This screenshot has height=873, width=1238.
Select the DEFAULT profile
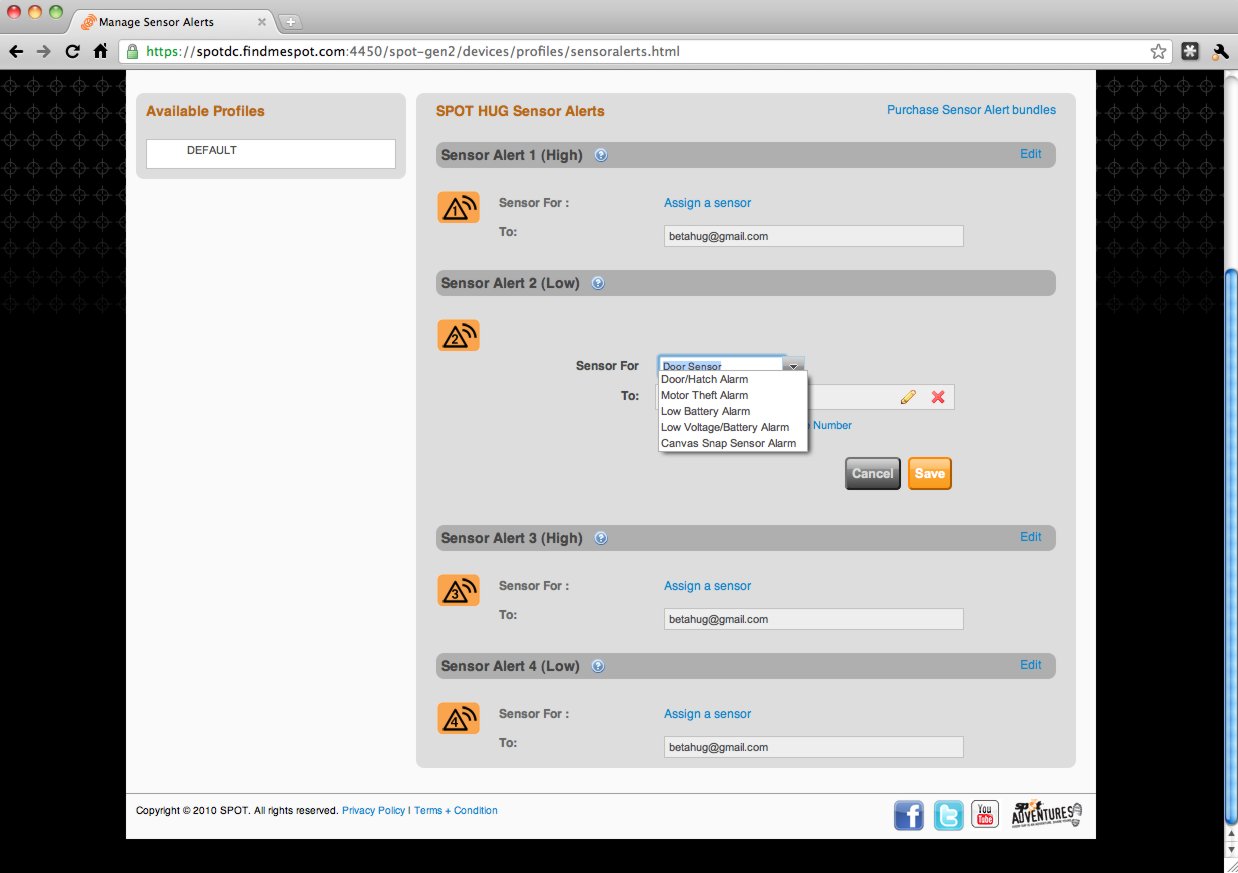(x=271, y=153)
